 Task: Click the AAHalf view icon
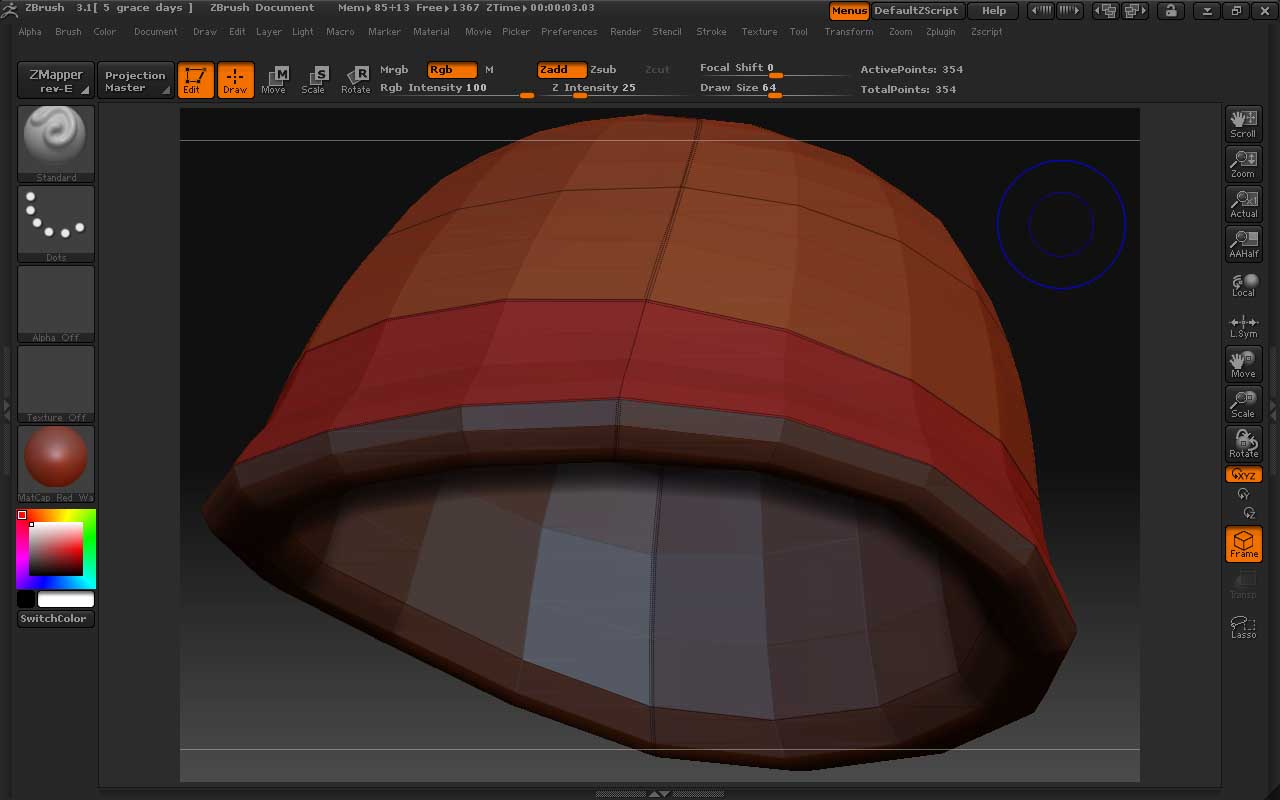pos(1243,244)
